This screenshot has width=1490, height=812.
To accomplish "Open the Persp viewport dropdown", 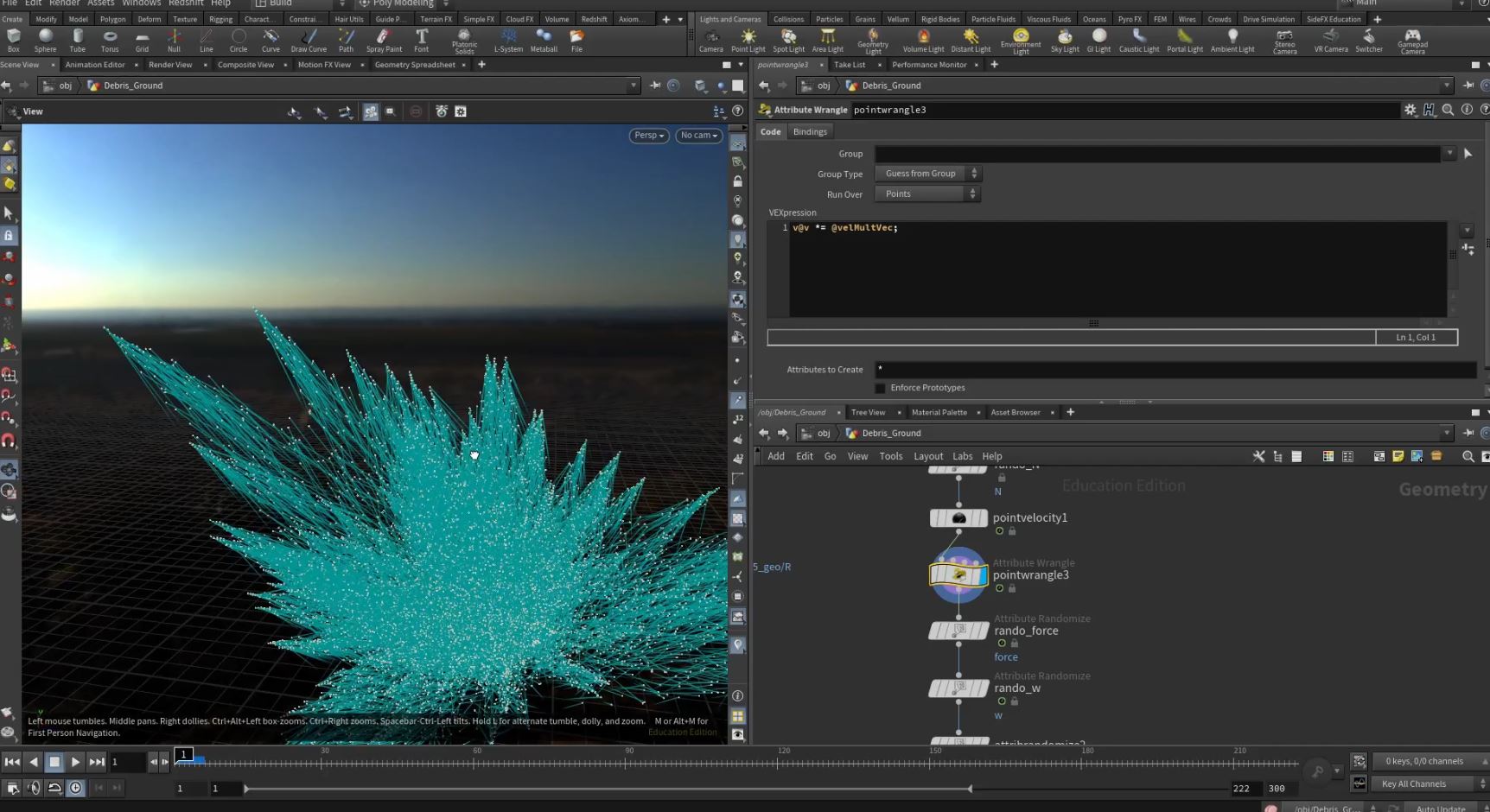I will pos(649,136).
